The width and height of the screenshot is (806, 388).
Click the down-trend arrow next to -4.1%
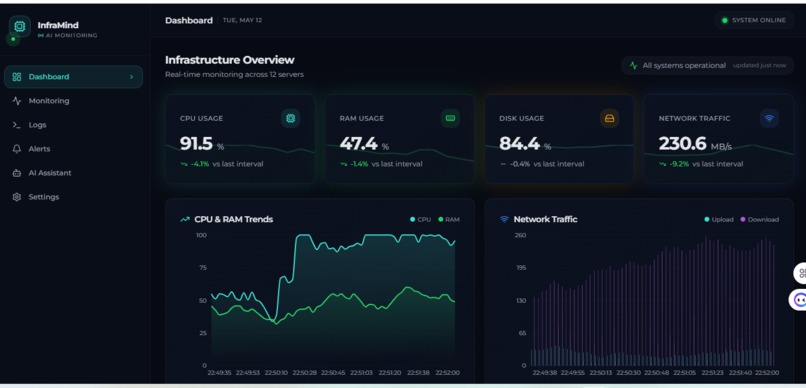(185, 164)
